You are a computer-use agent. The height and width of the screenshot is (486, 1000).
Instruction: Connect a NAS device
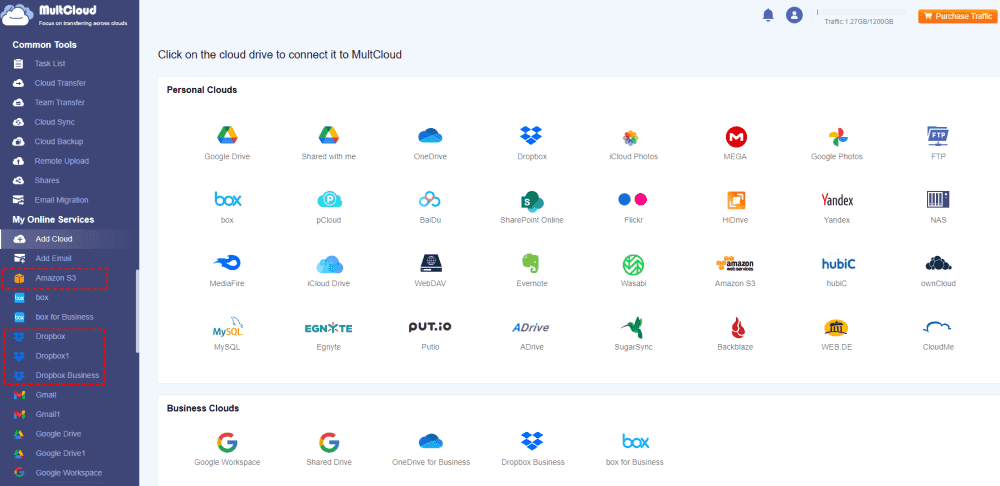tap(938, 207)
